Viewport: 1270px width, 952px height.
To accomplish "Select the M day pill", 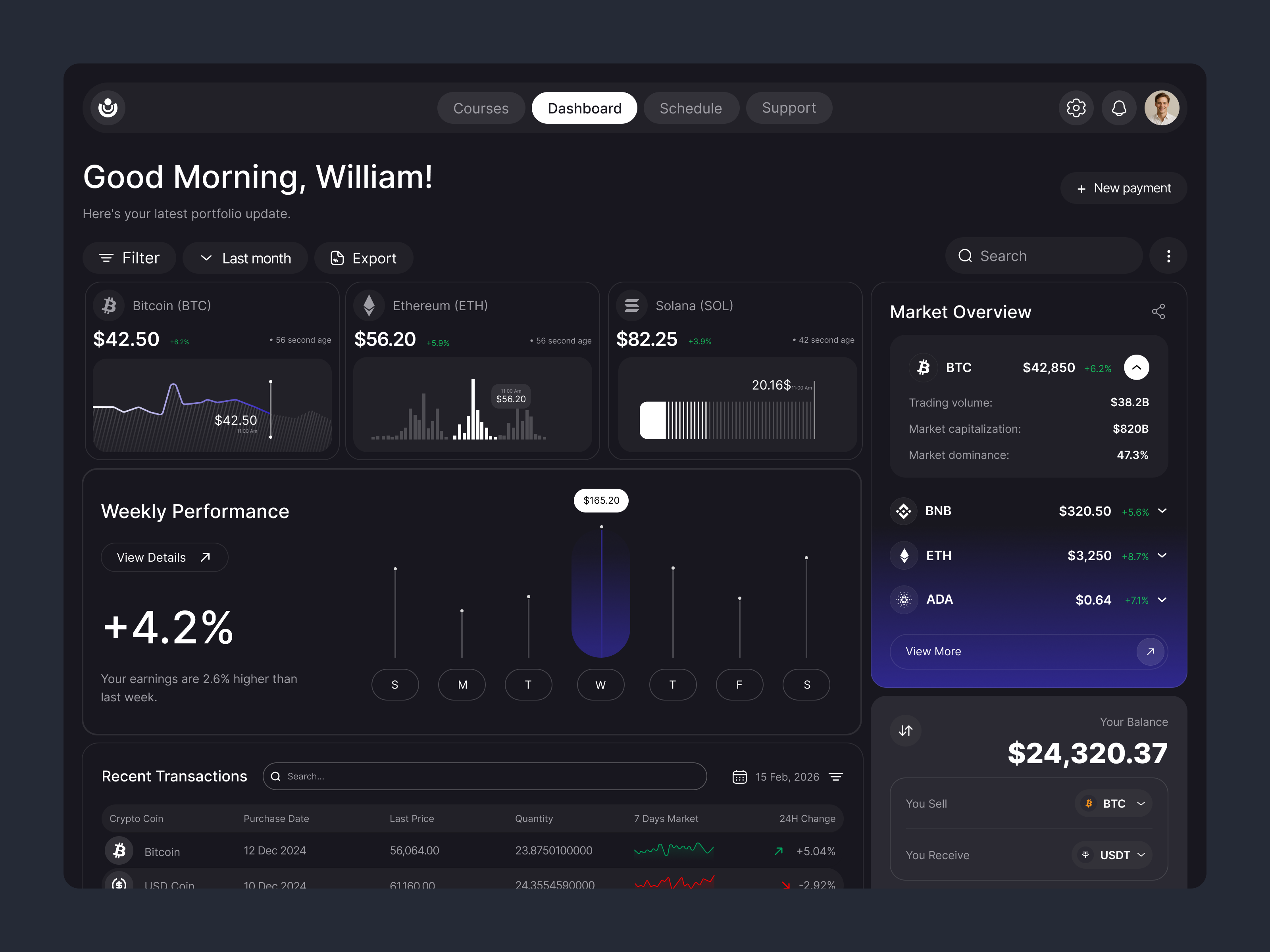I will click(x=462, y=685).
